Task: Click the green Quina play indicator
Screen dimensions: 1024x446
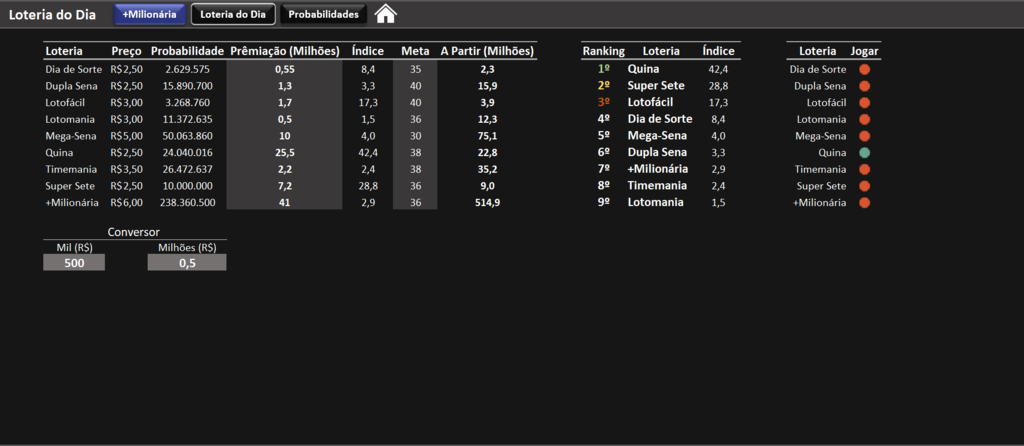Action: pos(865,153)
